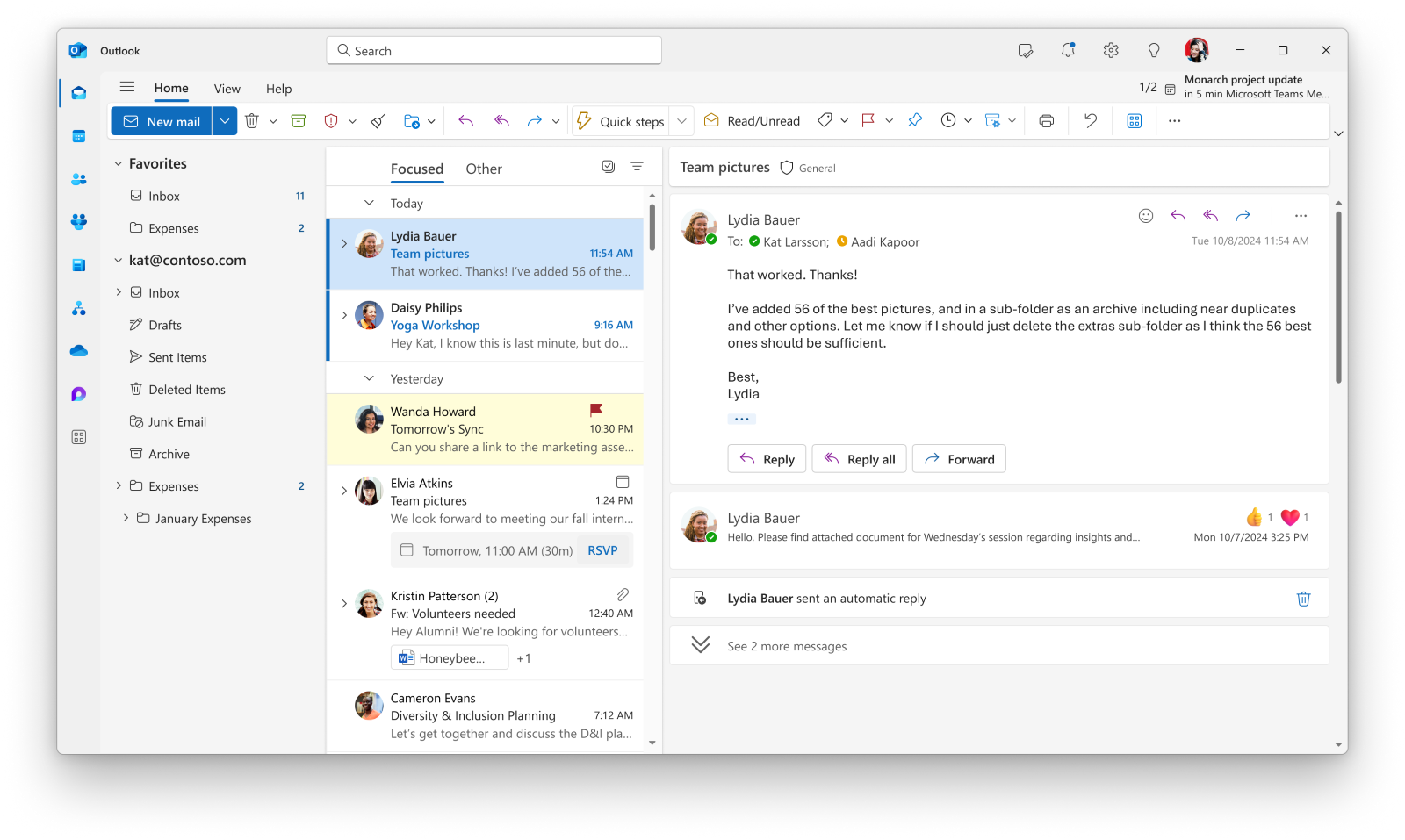Open OneDrive from the left sidebar
1405x840 pixels.
78,350
